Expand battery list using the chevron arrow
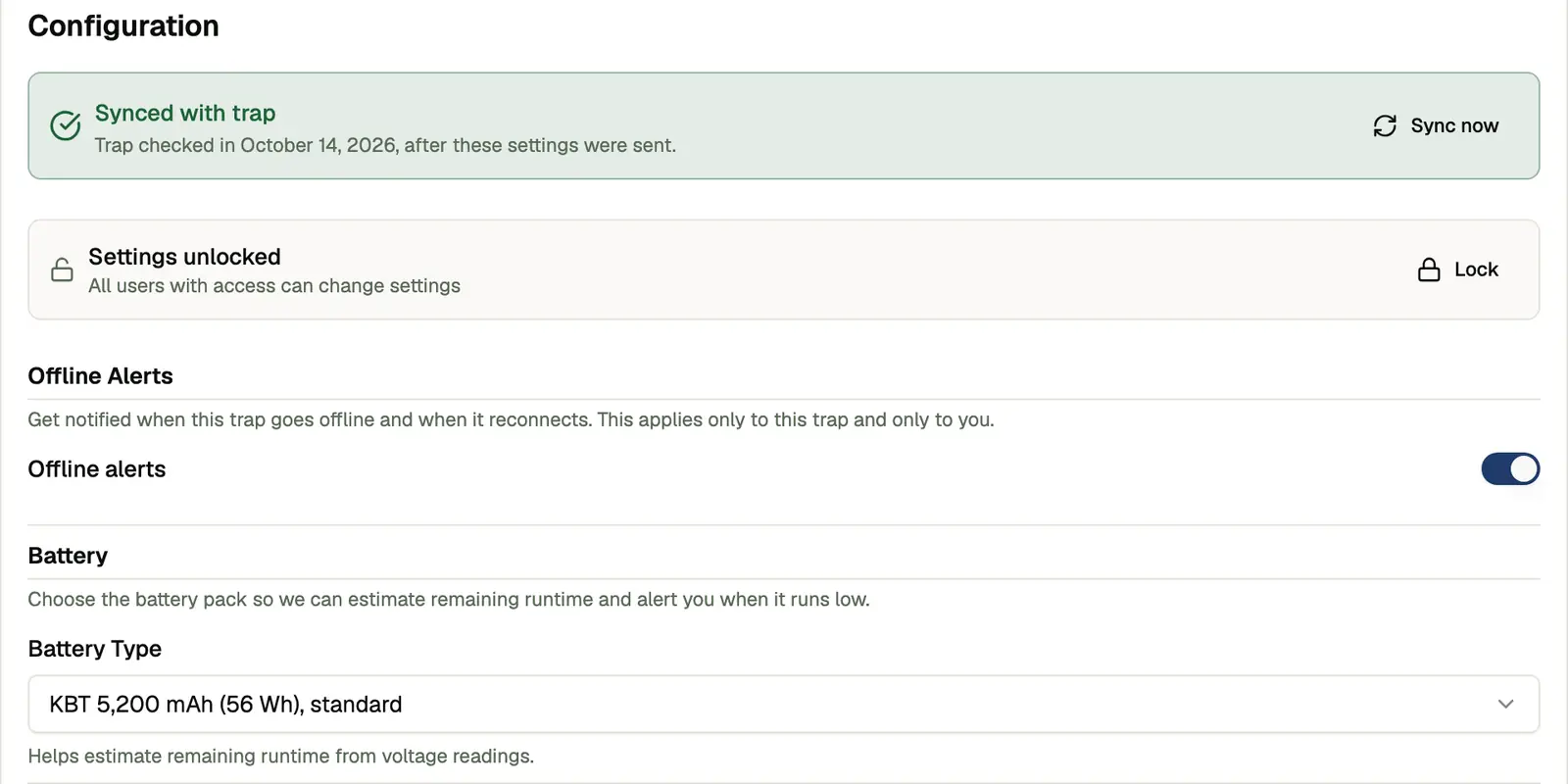The width and height of the screenshot is (1568, 784). pyautogui.click(x=1506, y=704)
